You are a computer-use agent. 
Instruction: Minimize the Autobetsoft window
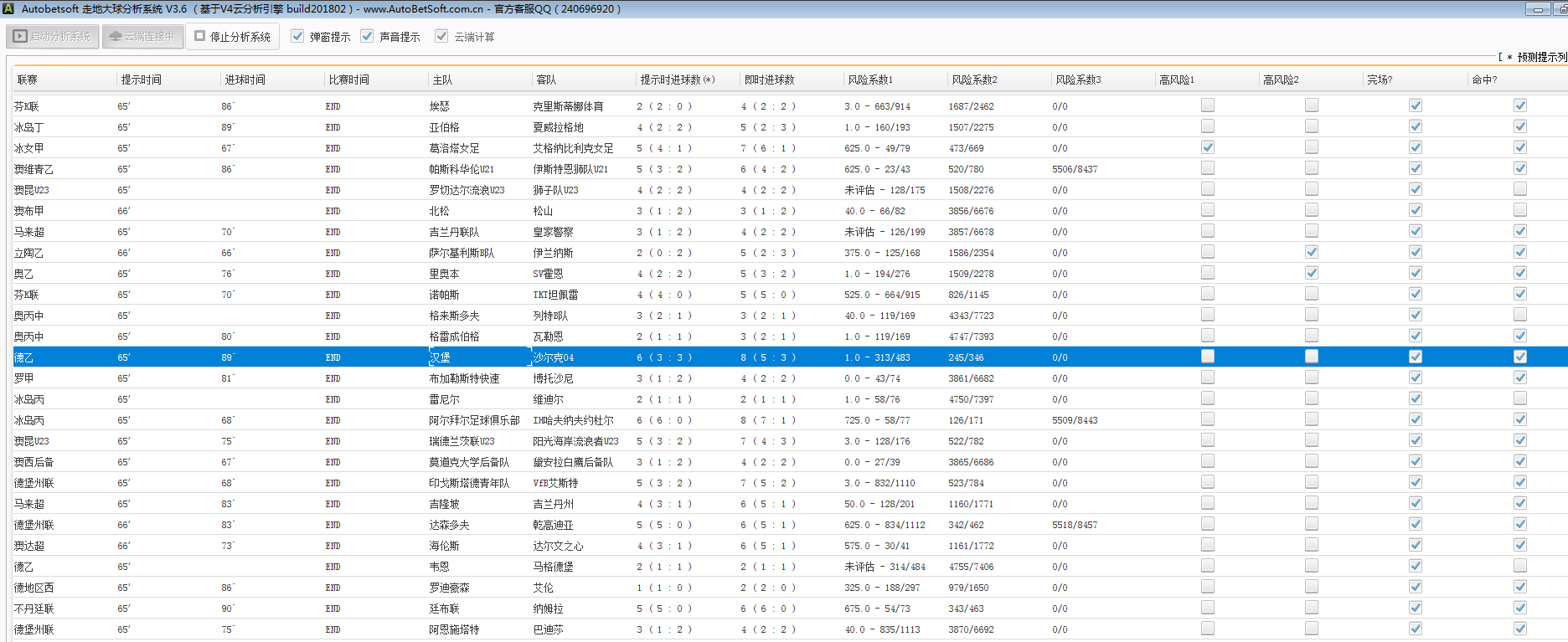[x=1537, y=9]
